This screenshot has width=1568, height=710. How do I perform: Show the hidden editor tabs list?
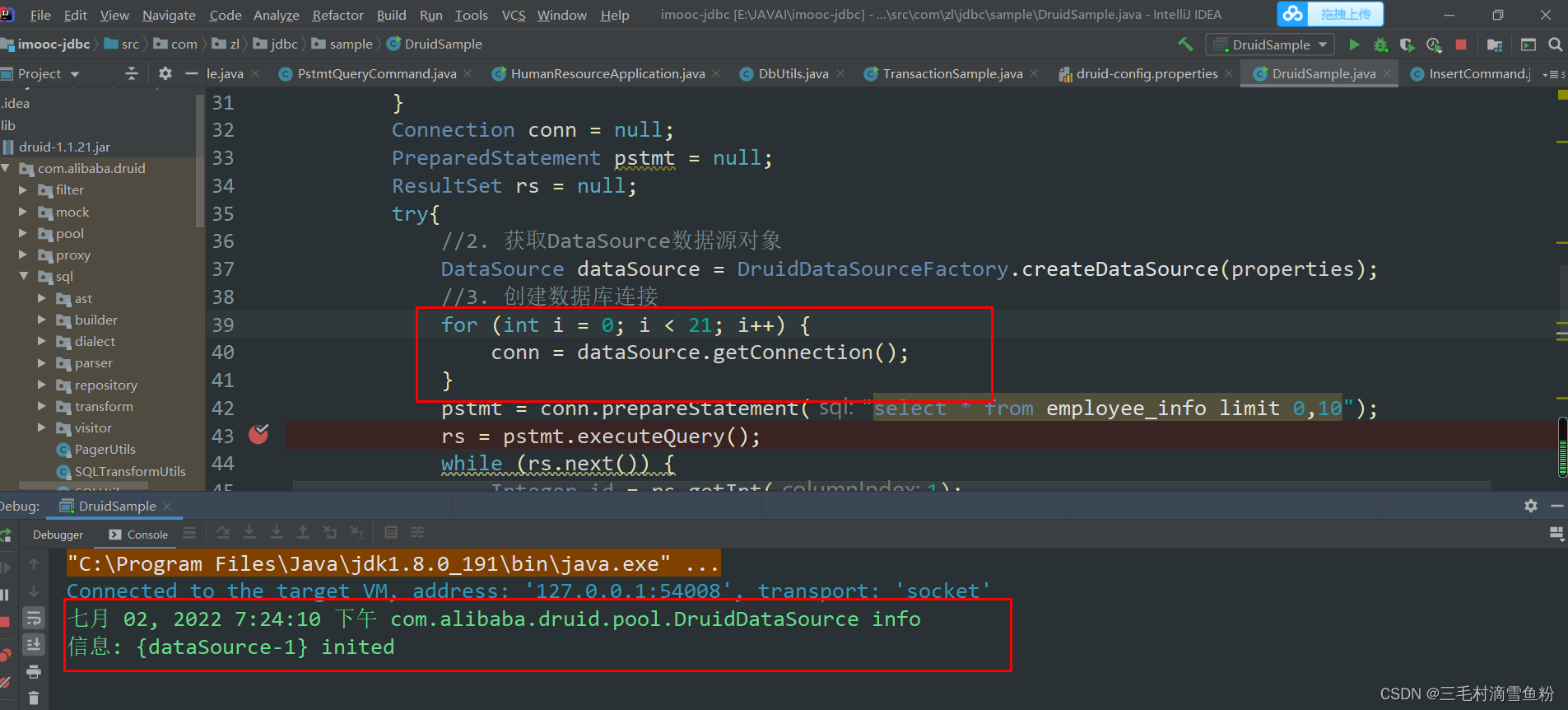1554,74
